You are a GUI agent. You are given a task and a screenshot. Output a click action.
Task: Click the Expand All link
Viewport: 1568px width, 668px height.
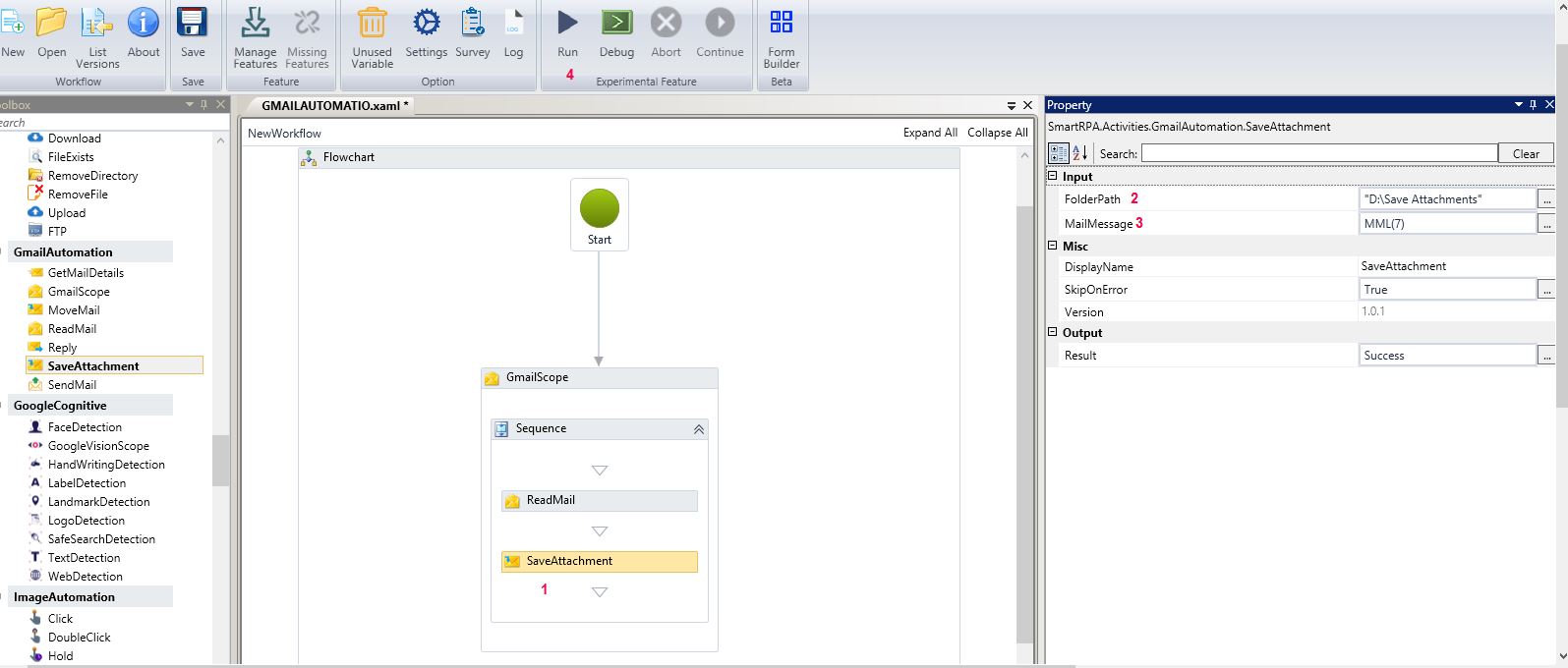(x=930, y=133)
